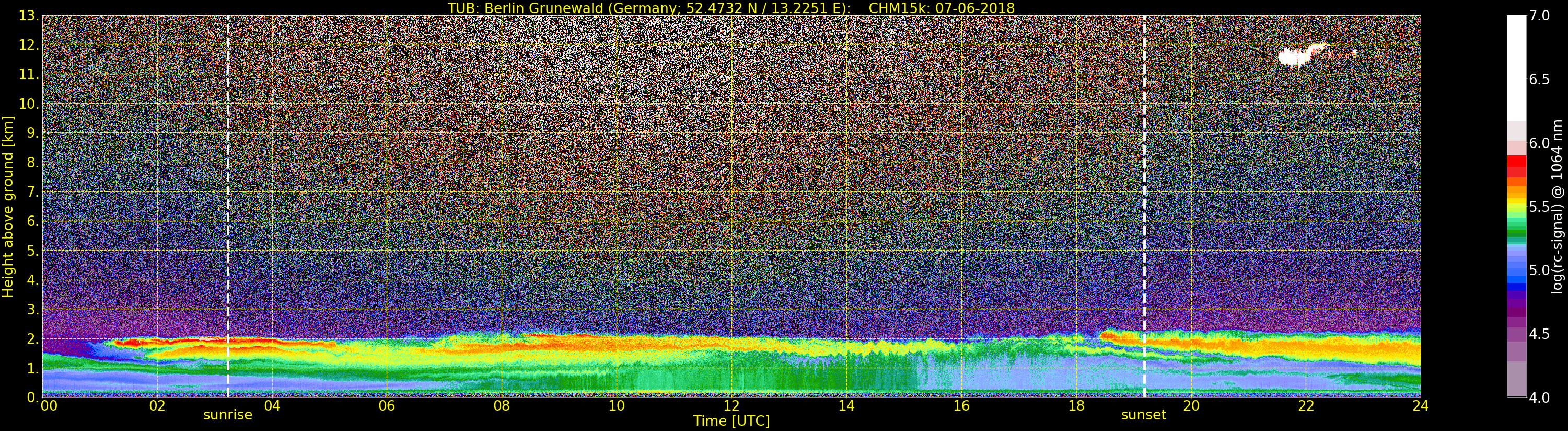Screen dimensions: 1568x431
Task: Click the height tick label '8.'
Action: 33,163
